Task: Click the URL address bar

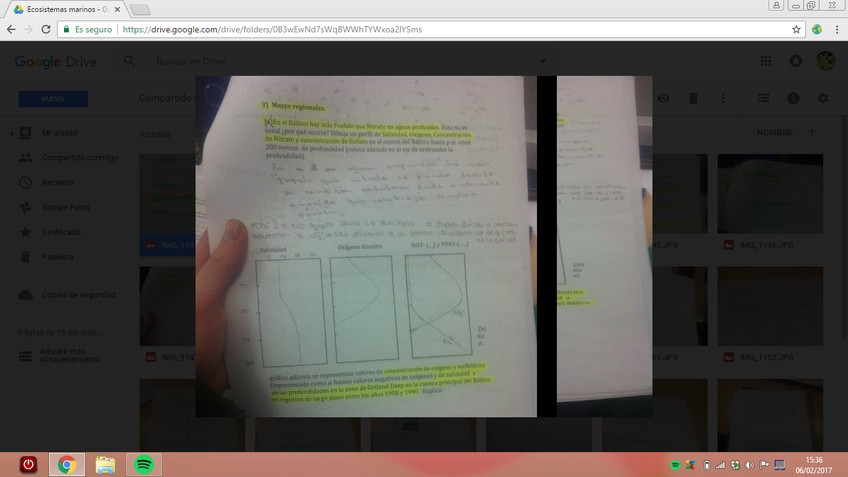Action: point(433,30)
